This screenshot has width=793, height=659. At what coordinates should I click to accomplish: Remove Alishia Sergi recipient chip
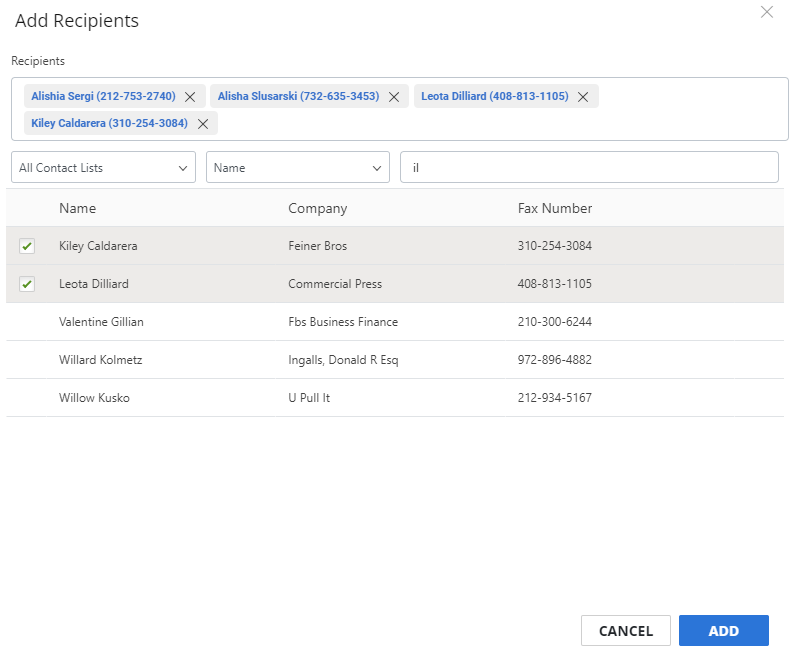tap(190, 97)
